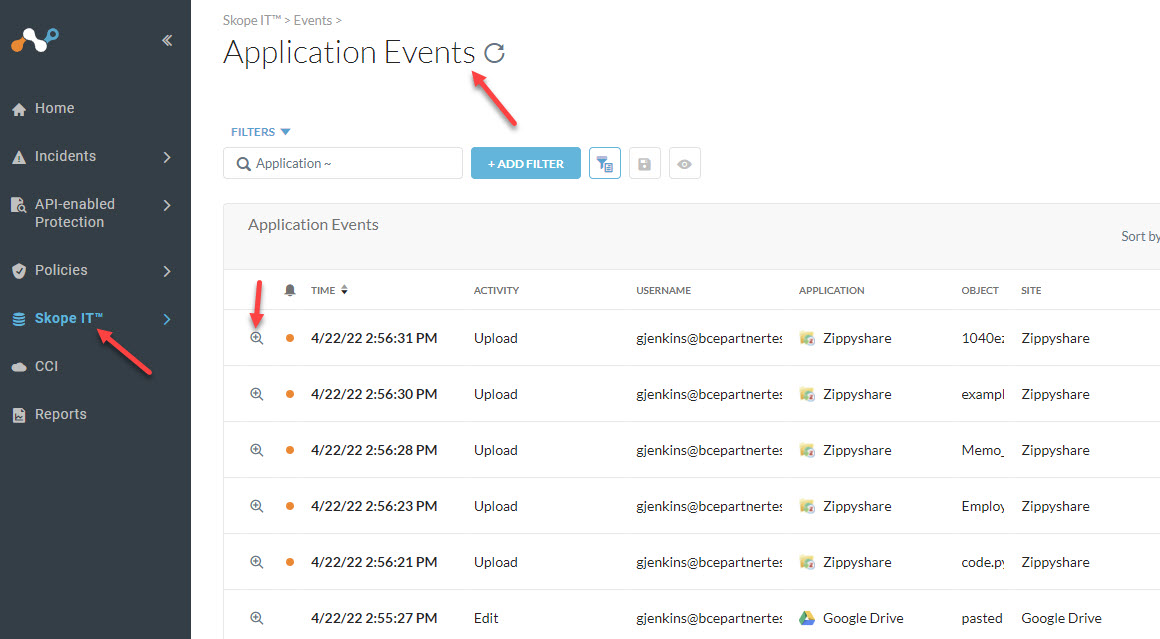The height and width of the screenshot is (639, 1160).
Task: Click the Home house icon
Action: [19, 109]
